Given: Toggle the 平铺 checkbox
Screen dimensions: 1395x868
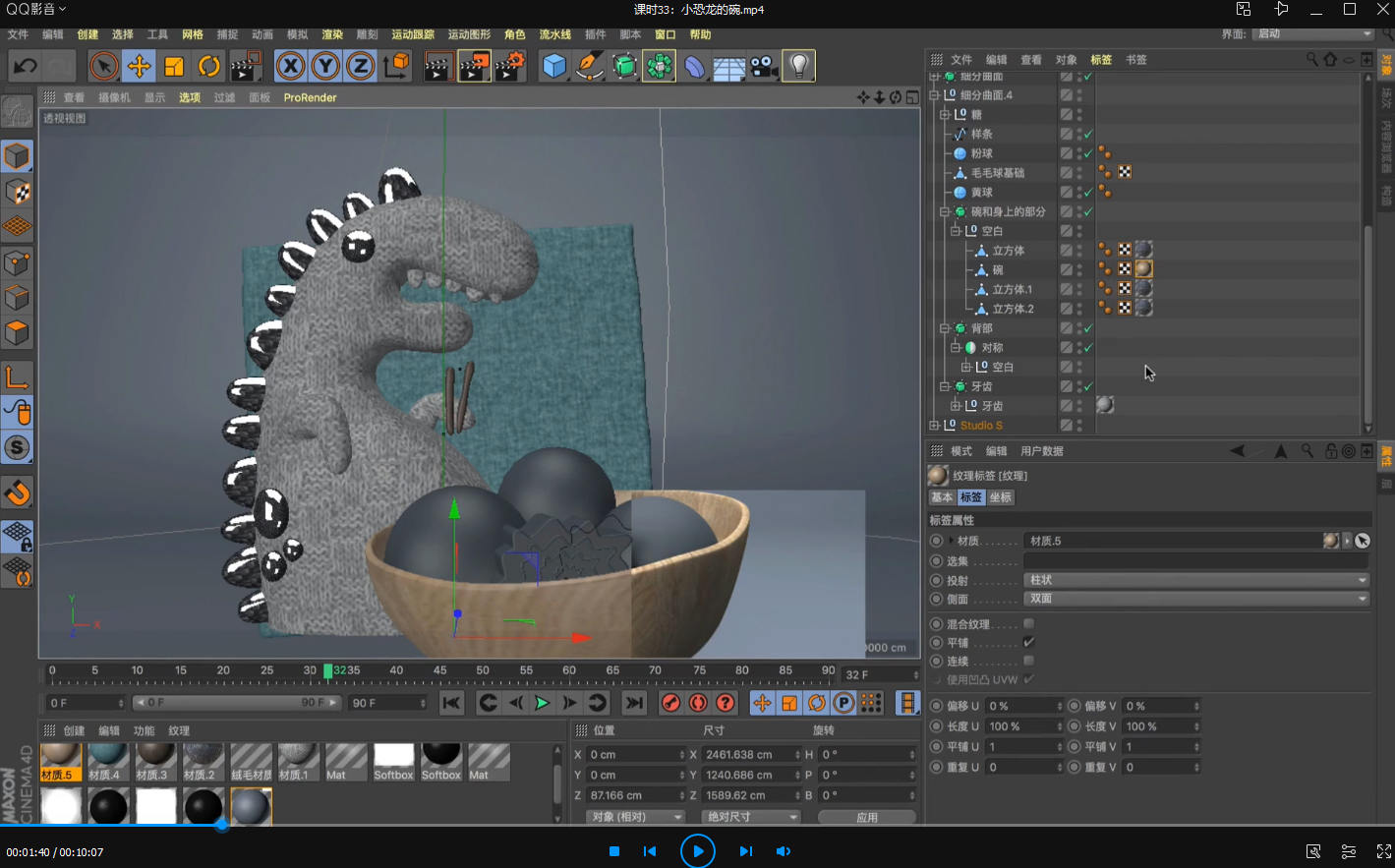Looking at the screenshot, I should (x=1028, y=643).
